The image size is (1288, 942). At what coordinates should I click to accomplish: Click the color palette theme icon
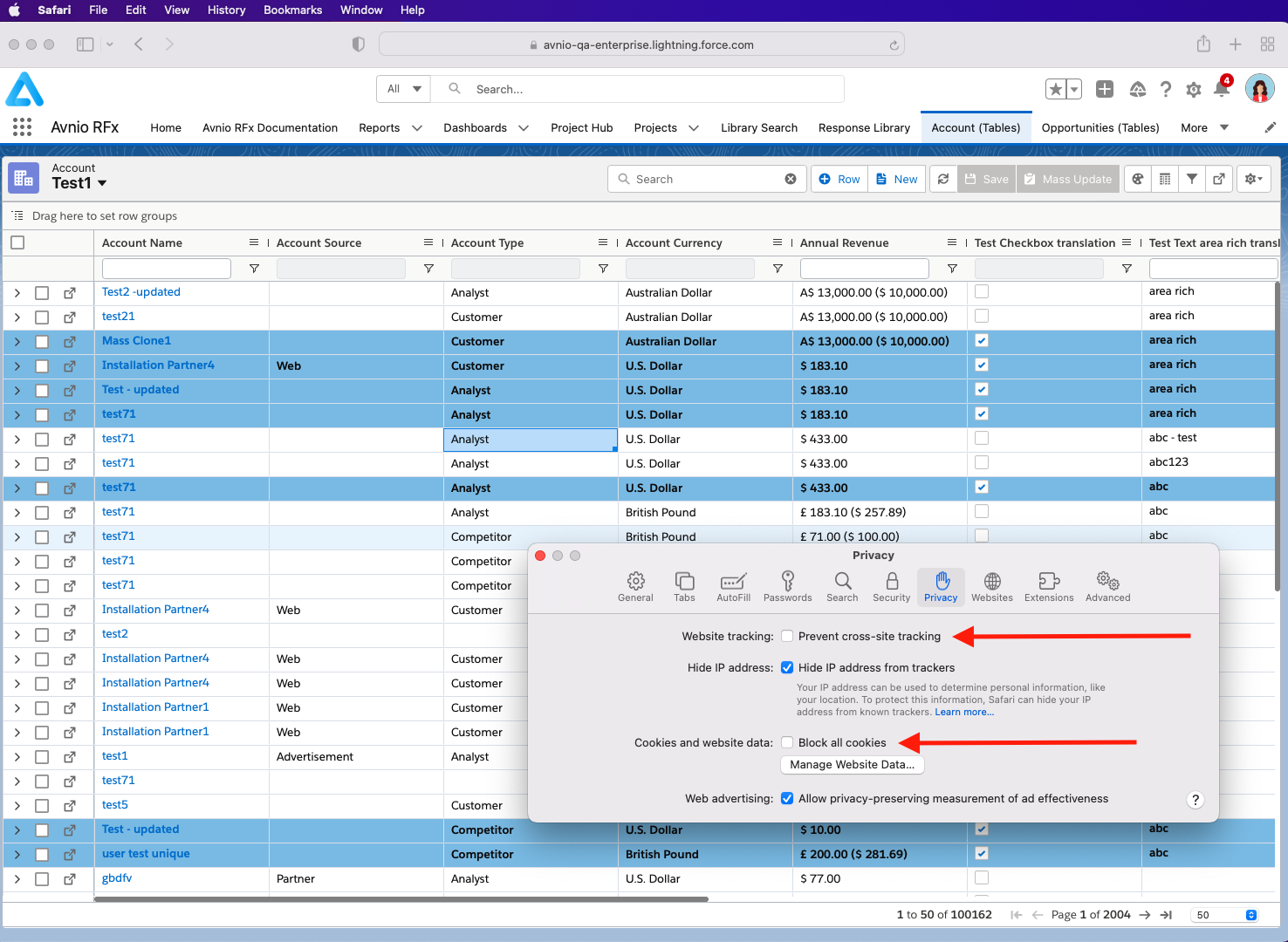click(1138, 179)
